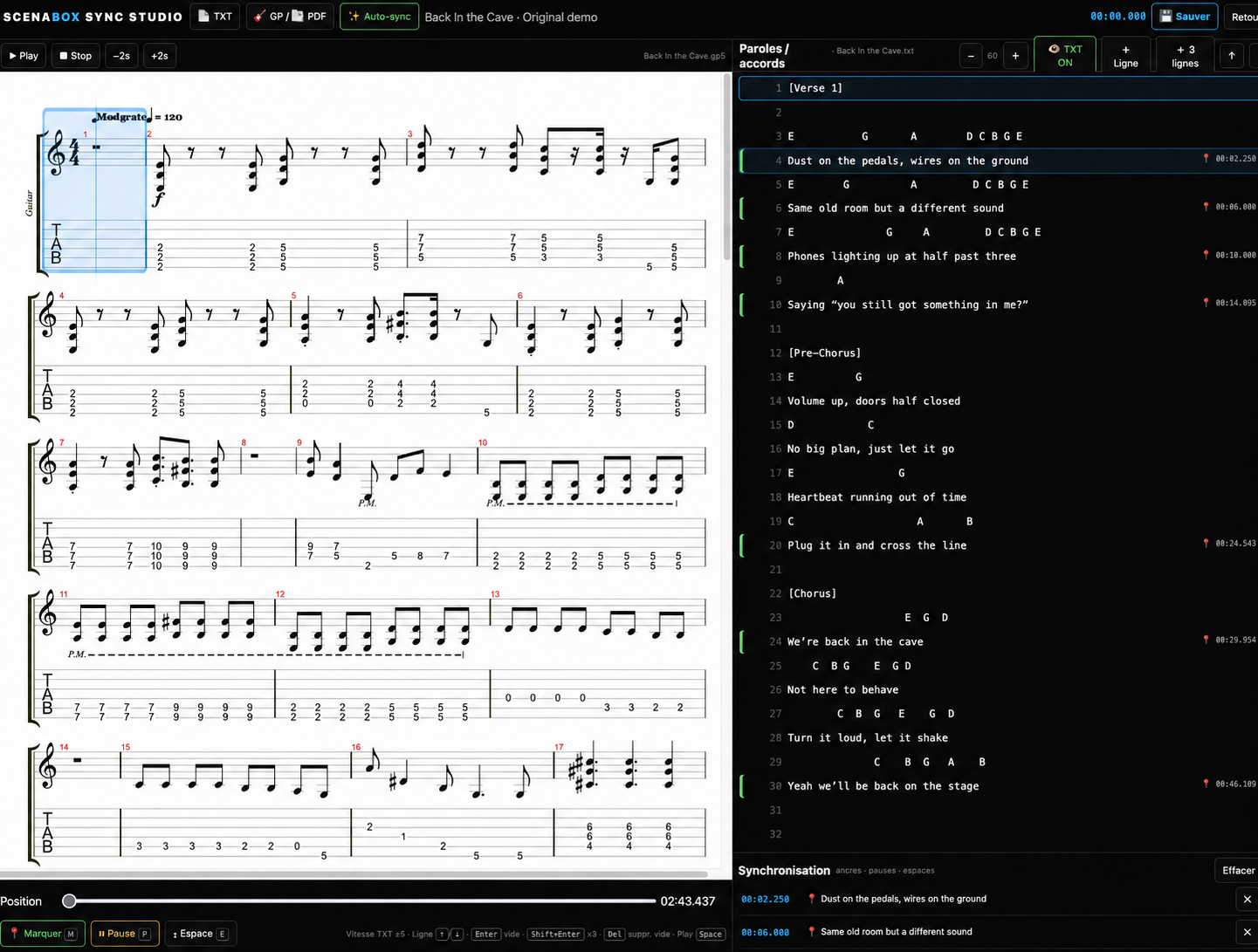The image size is (1258, 952).
Task: Start playback with Play
Action: click(x=24, y=56)
